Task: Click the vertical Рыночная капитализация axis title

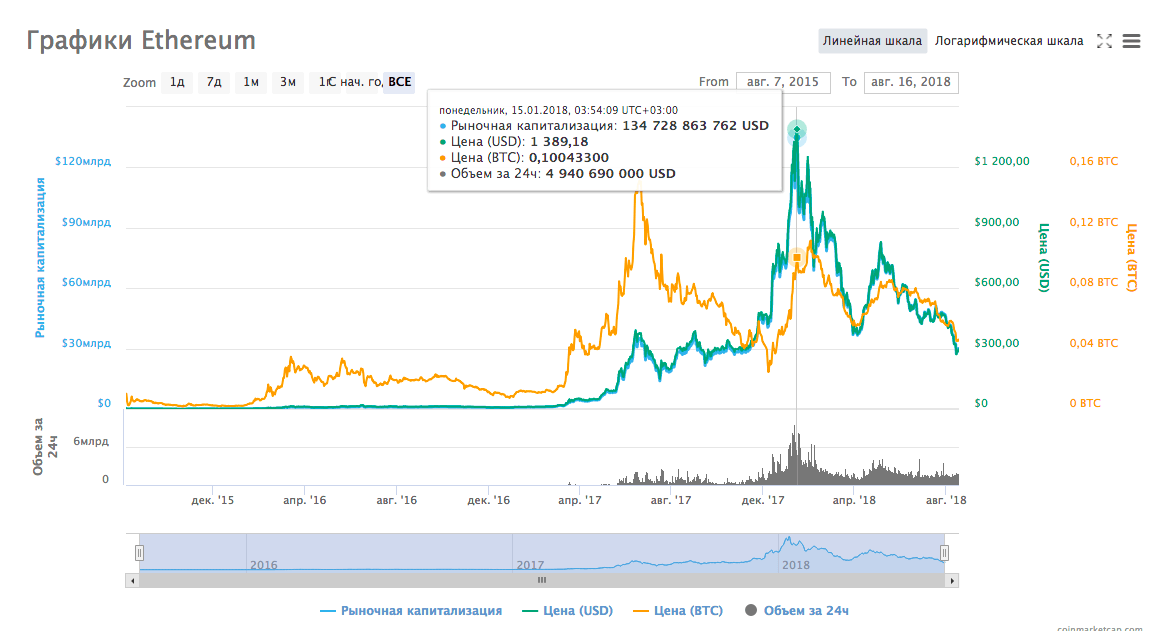Action: (x=40, y=257)
